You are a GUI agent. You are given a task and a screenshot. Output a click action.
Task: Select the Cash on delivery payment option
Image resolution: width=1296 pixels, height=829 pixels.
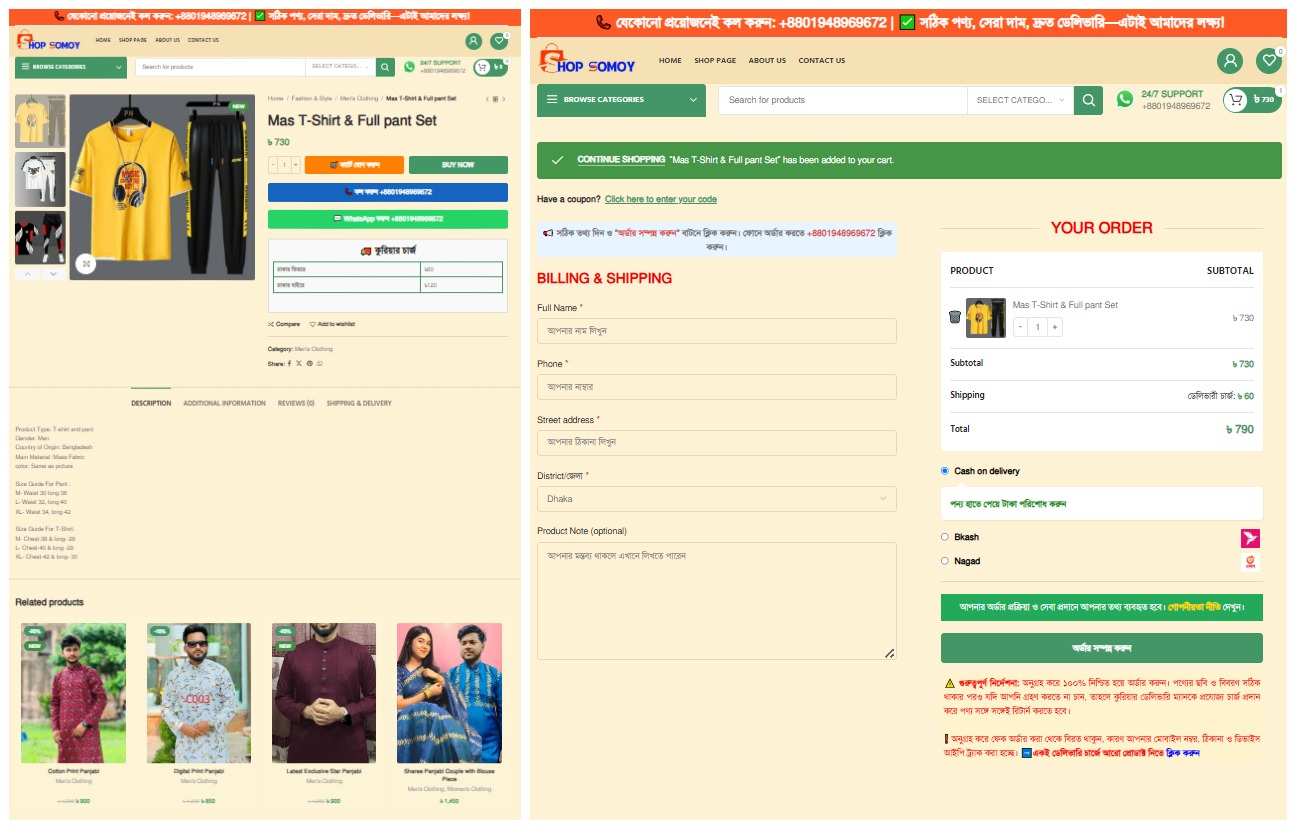pyautogui.click(x=945, y=471)
